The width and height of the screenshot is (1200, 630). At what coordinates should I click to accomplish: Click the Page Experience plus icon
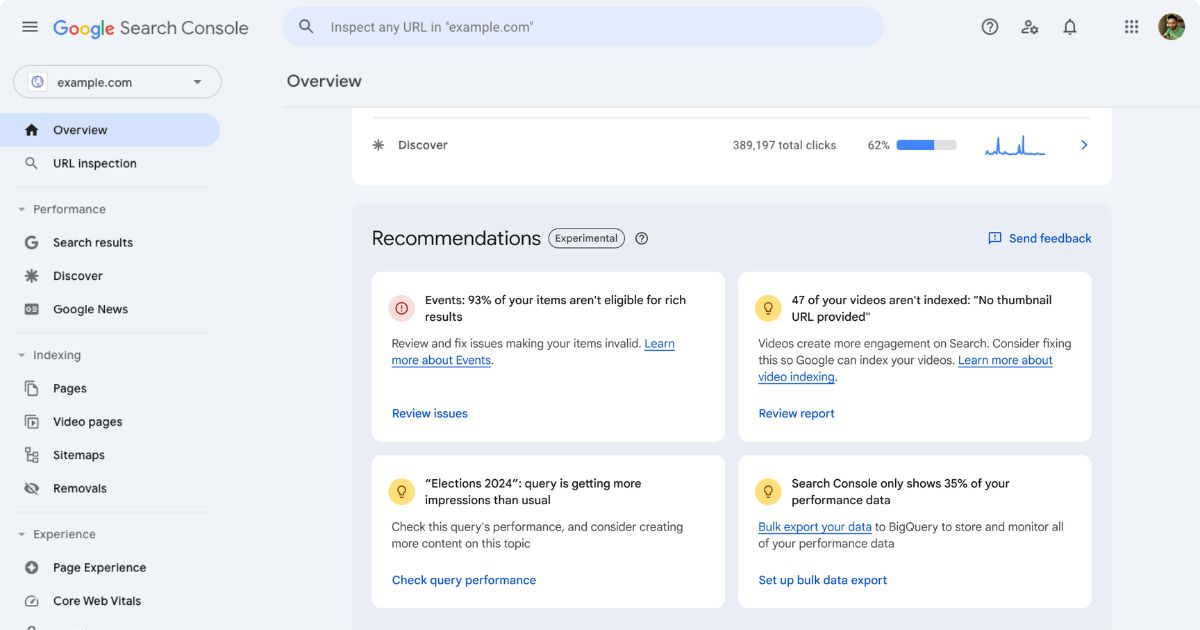coord(32,567)
